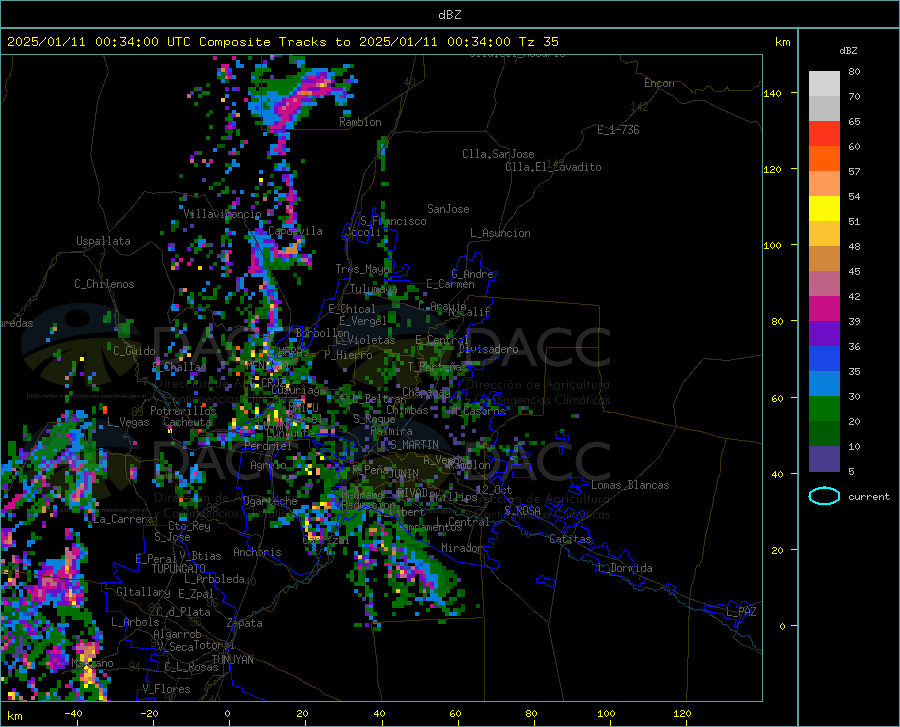Click the TUNUYAN label

[x=232, y=660]
